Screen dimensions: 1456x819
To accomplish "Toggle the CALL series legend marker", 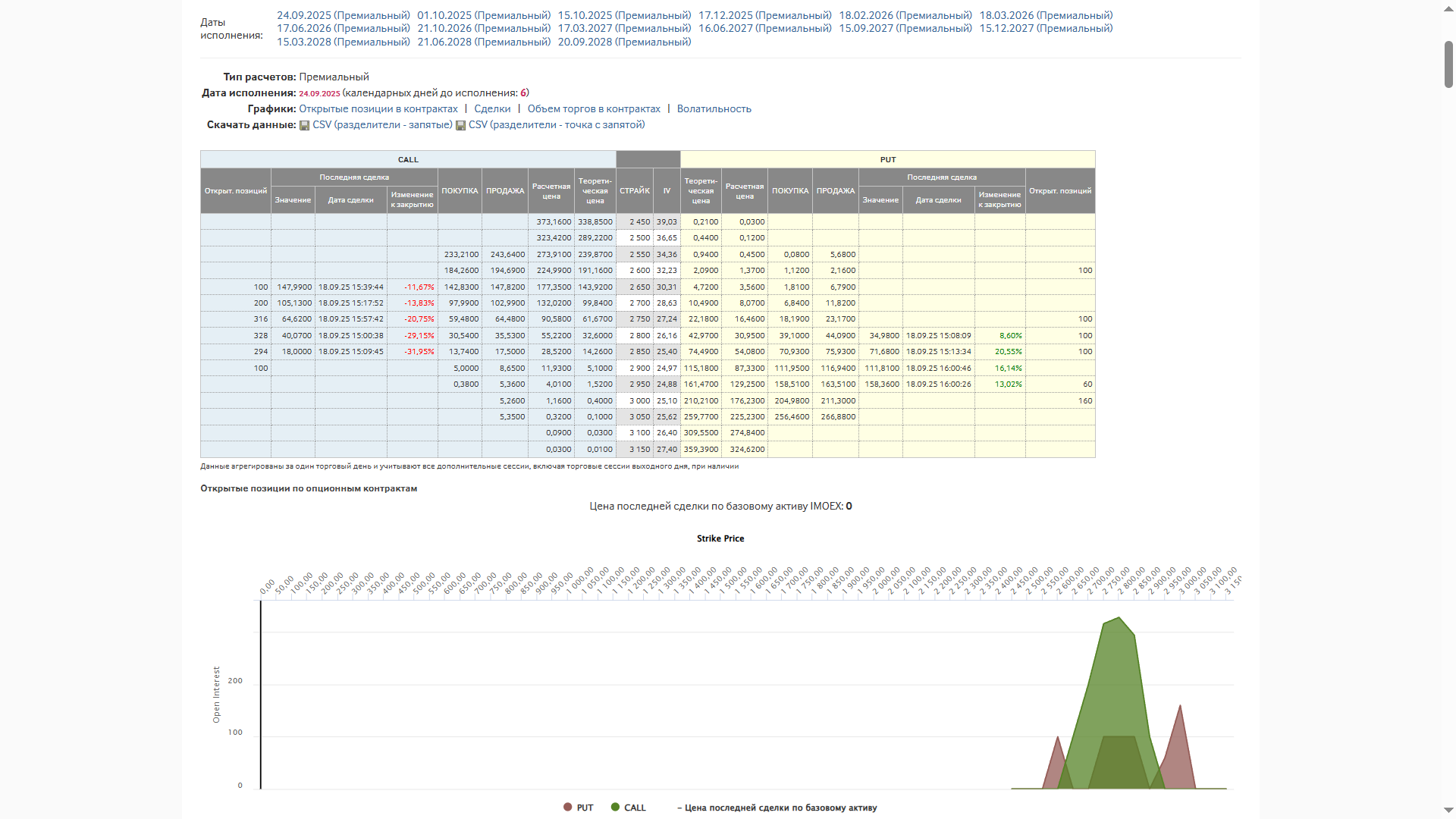I will click(x=615, y=807).
